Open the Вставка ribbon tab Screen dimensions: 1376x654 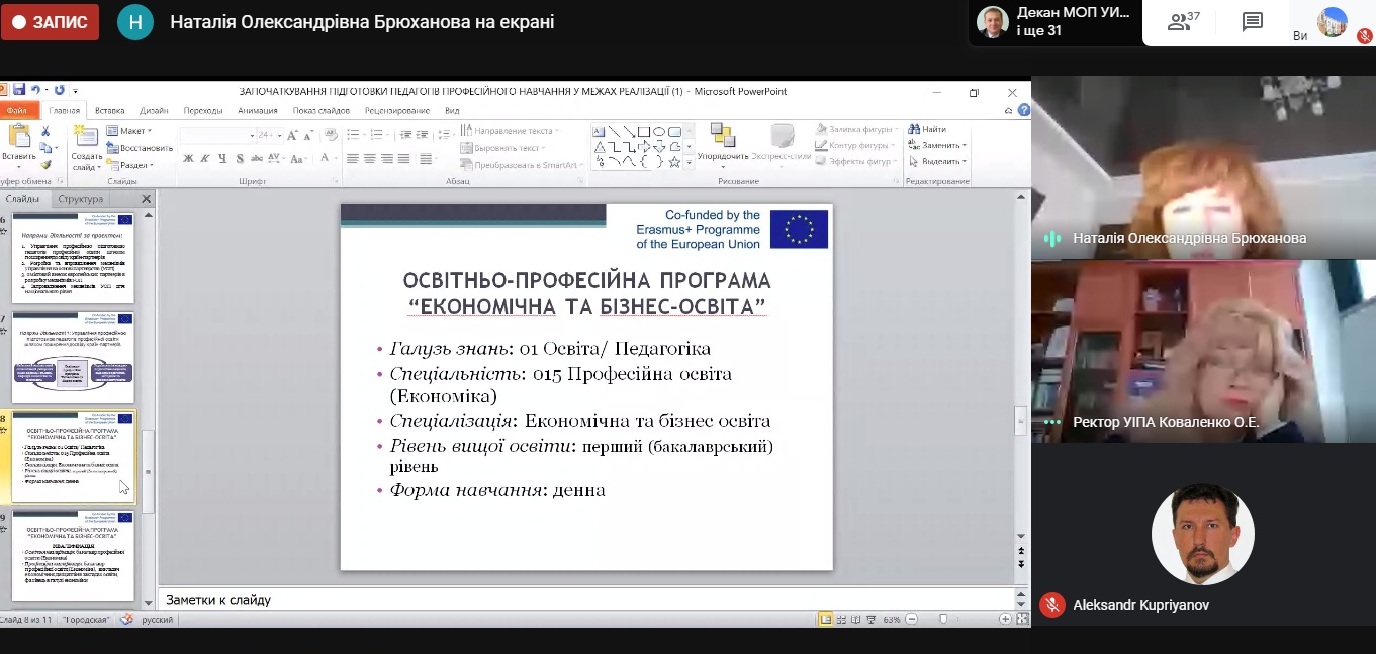tap(110, 110)
